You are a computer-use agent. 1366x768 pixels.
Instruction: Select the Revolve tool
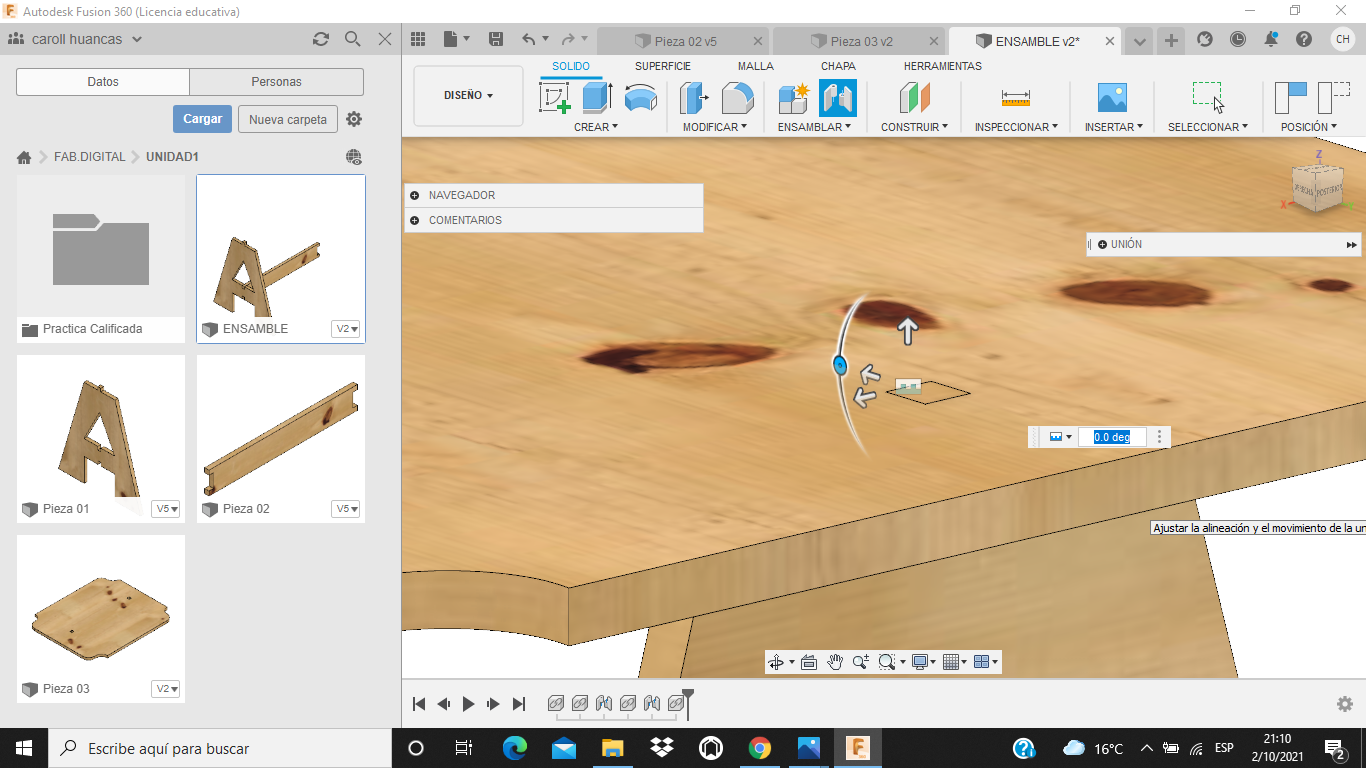(640, 98)
